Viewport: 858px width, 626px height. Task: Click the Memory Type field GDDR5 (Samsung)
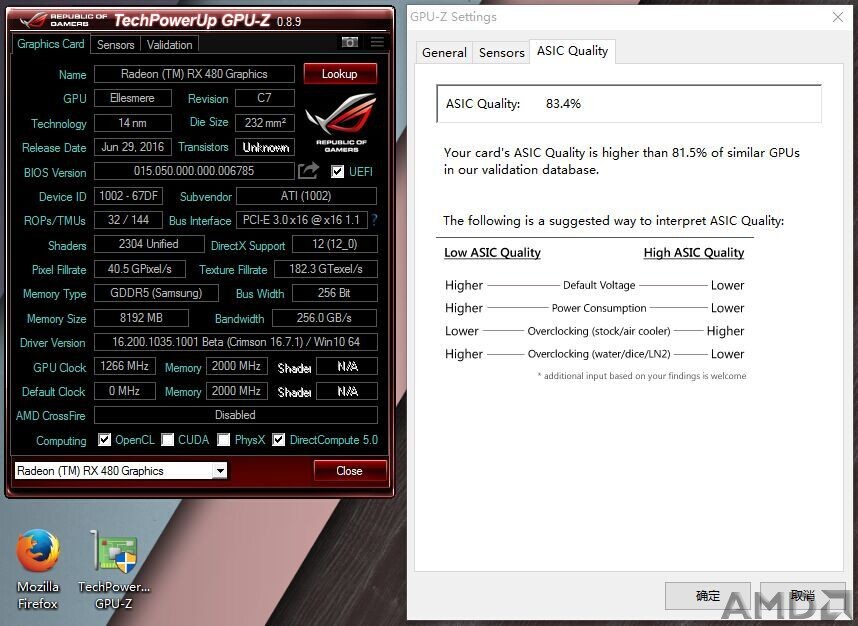(x=156, y=293)
